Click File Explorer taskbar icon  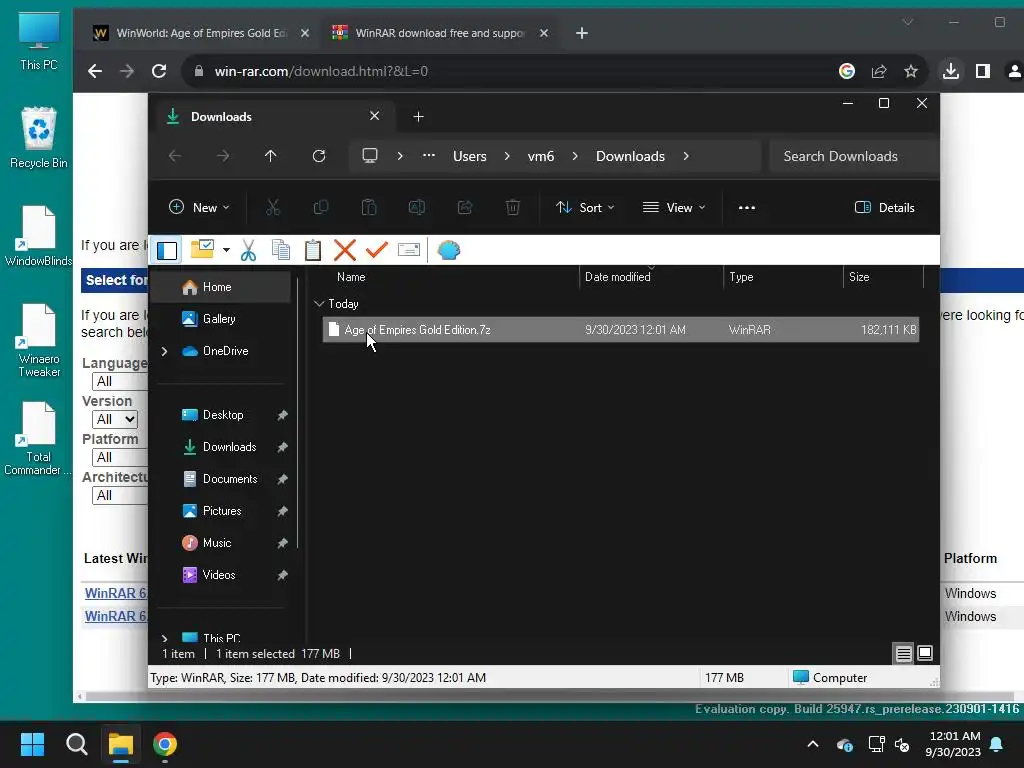coord(121,744)
